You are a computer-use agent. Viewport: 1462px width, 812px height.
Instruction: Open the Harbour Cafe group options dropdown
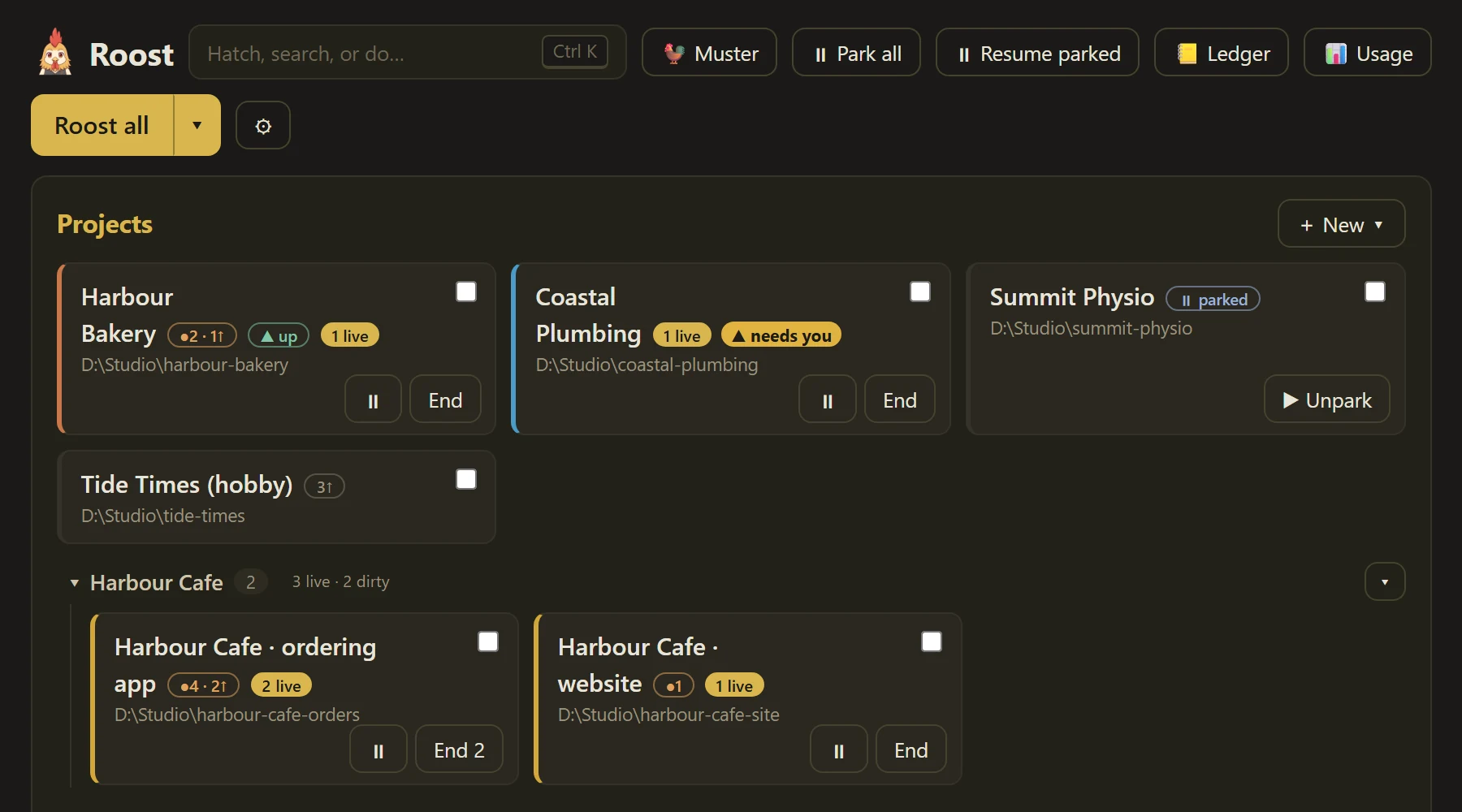1385,581
